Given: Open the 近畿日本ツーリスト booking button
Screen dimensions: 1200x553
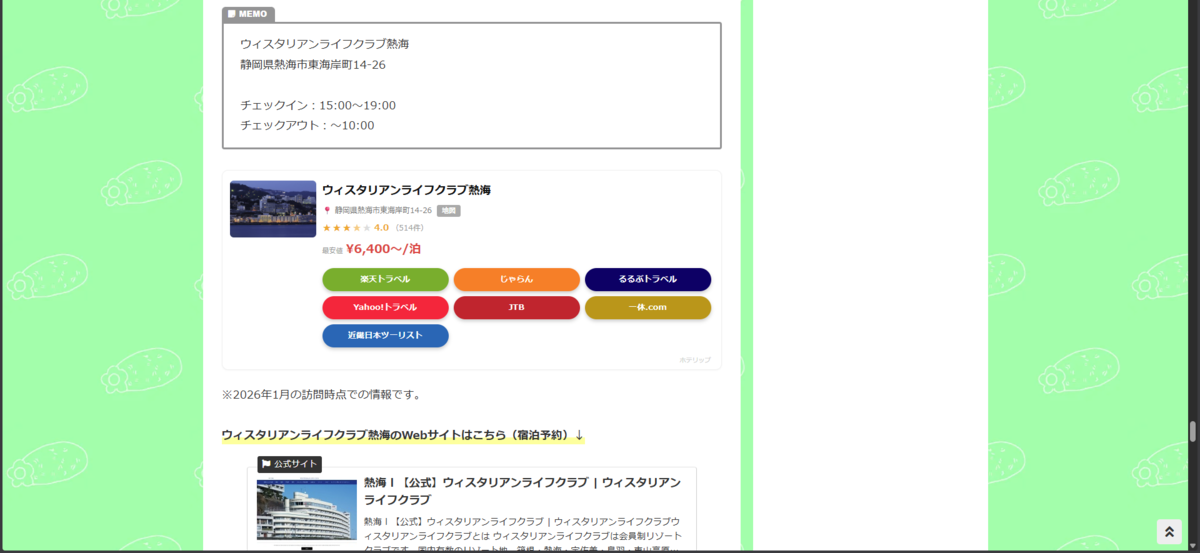Looking at the screenshot, I should [x=385, y=335].
